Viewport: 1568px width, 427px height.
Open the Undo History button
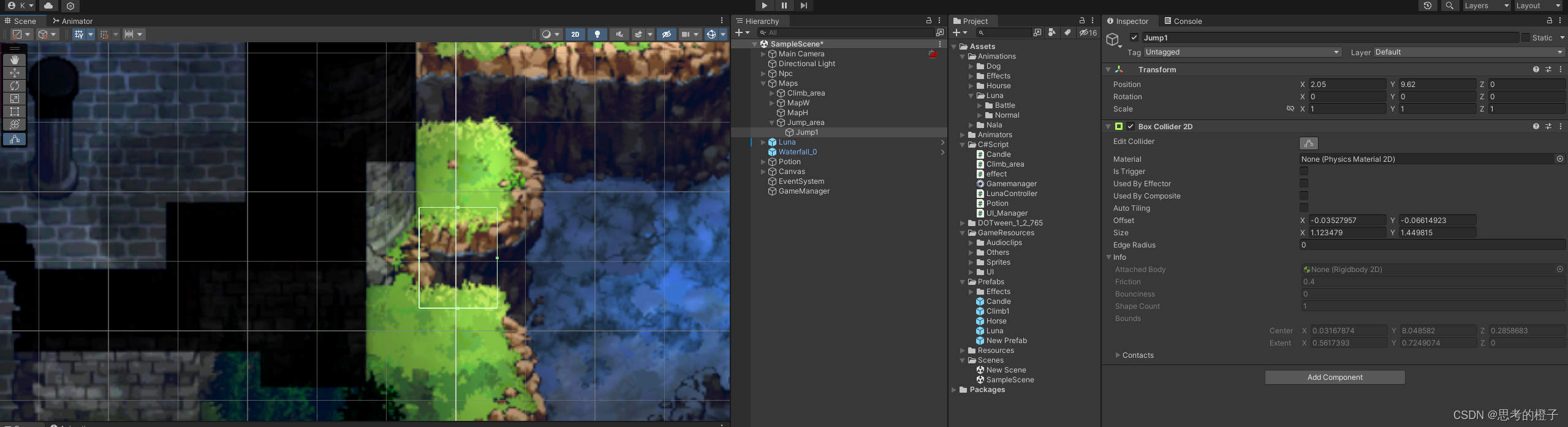tap(1427, 6)
